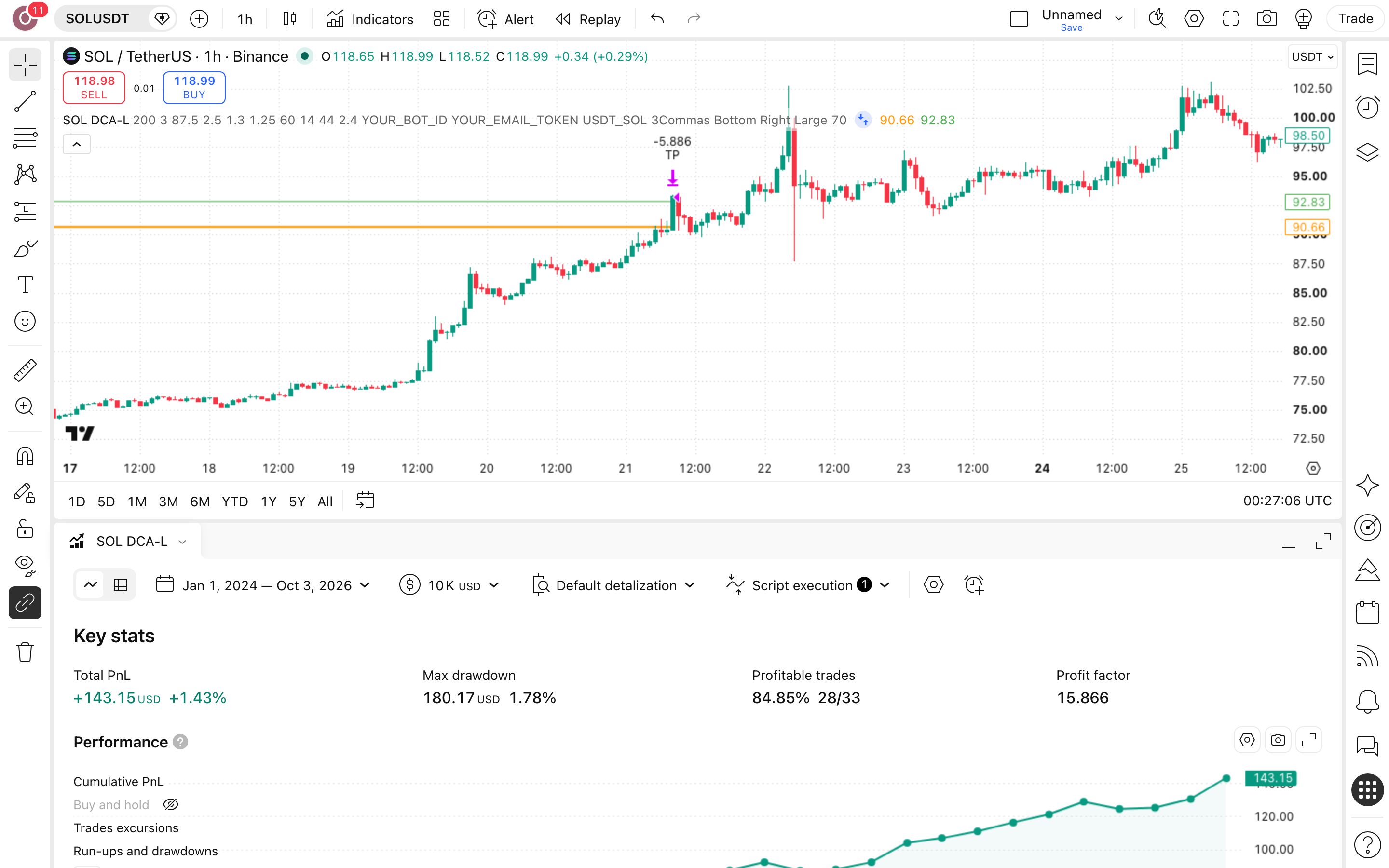
Task: Open the USDT currency dropdown
Action: coord(1312,56)
